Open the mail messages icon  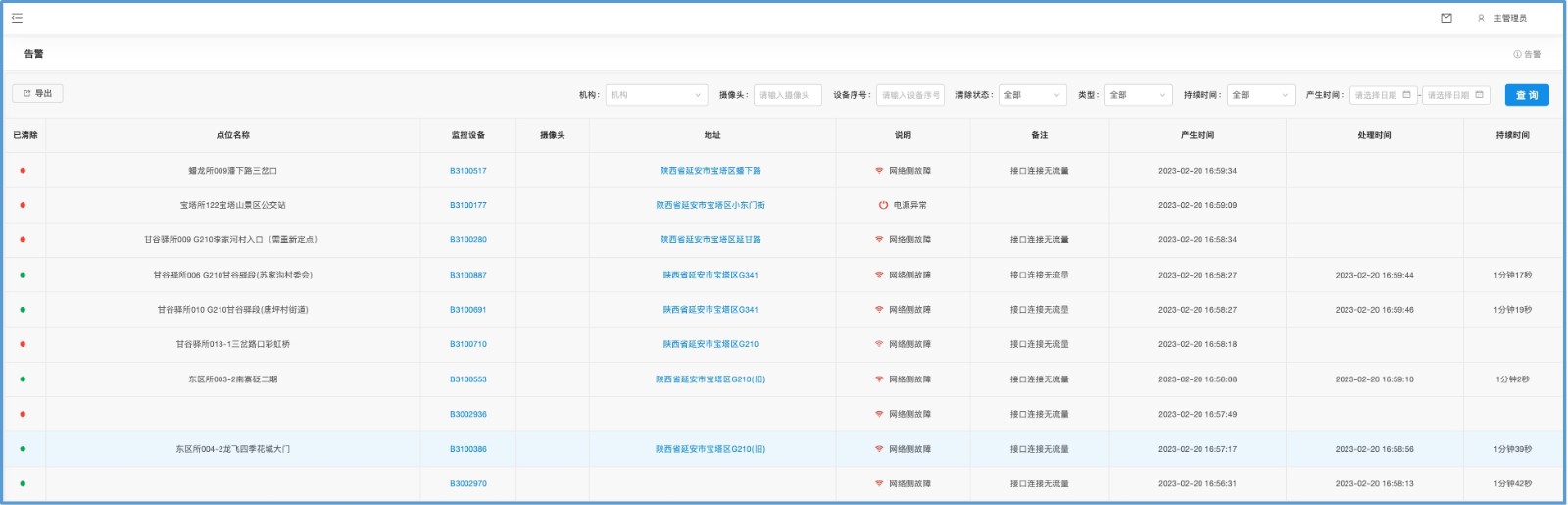[1446, 18]
